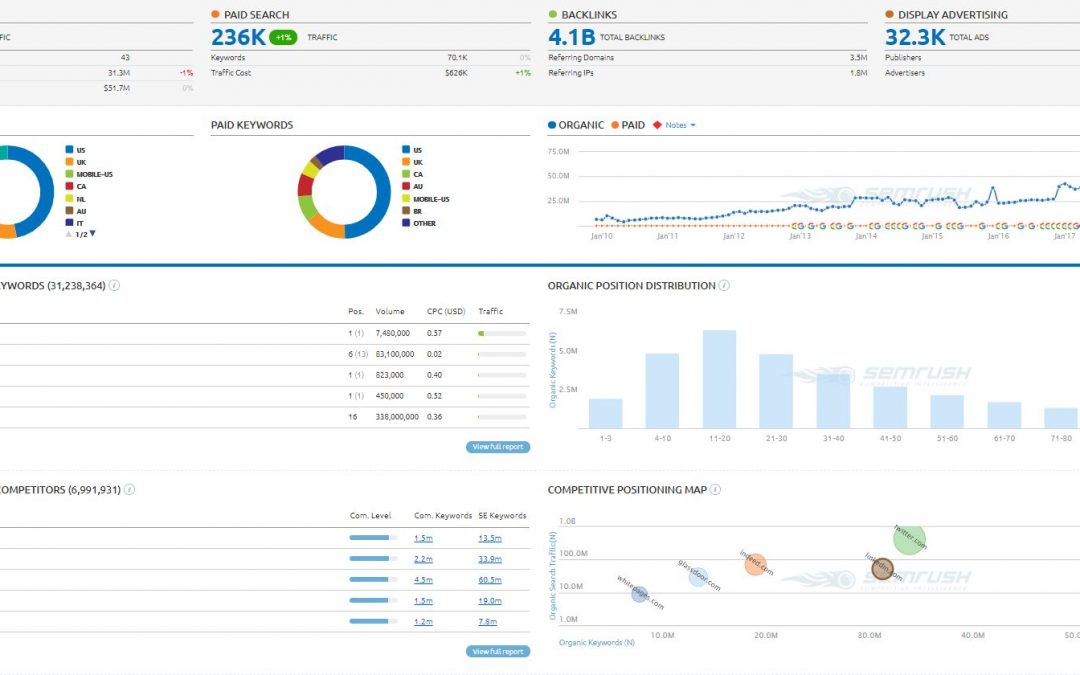
Task: Go to previous legend page with up triangle
Action: pos(68,234)
